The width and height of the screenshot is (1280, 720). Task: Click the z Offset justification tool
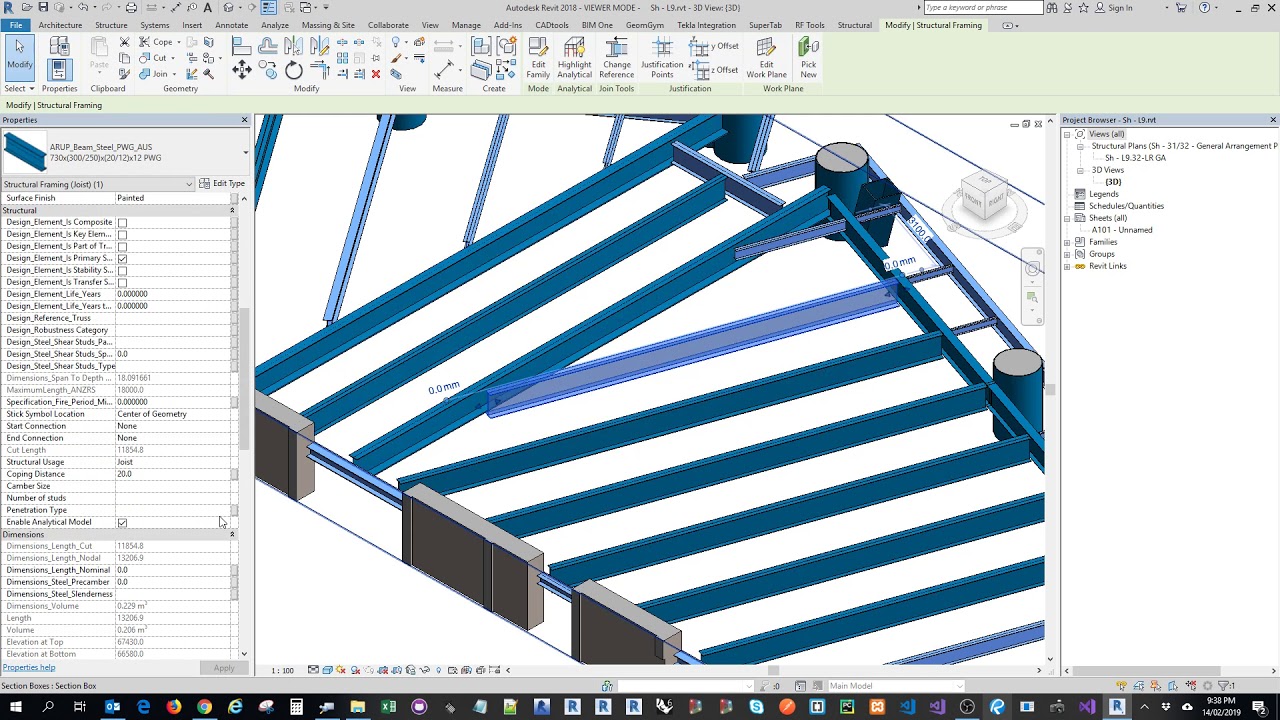pyautogui.click(x=715, y=70)
